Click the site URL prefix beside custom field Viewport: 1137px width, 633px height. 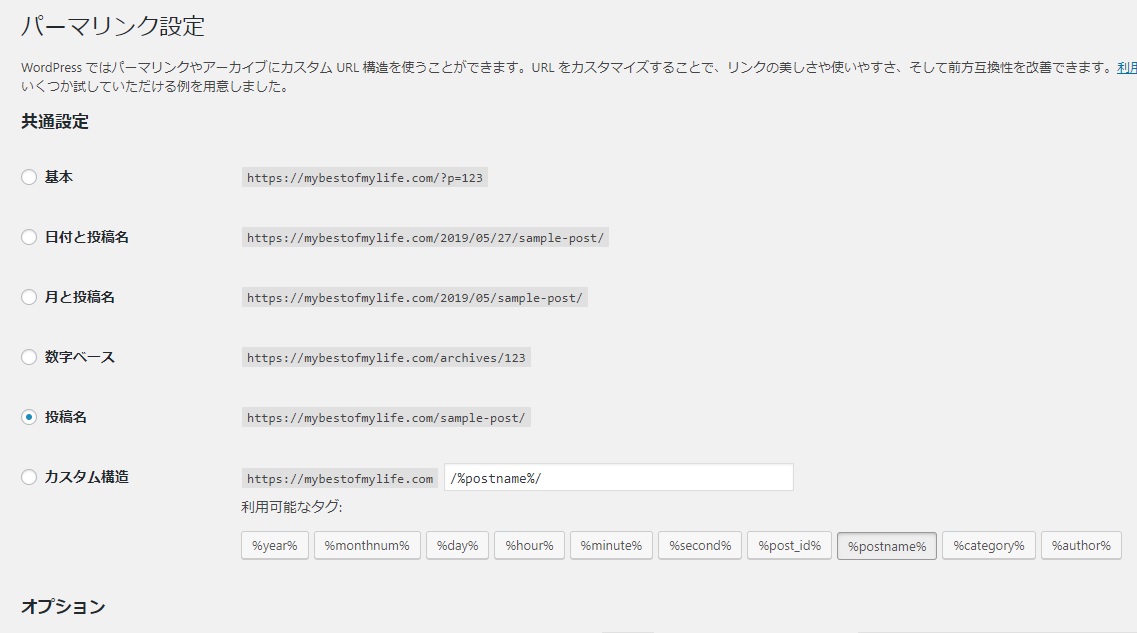coord(340,479)
